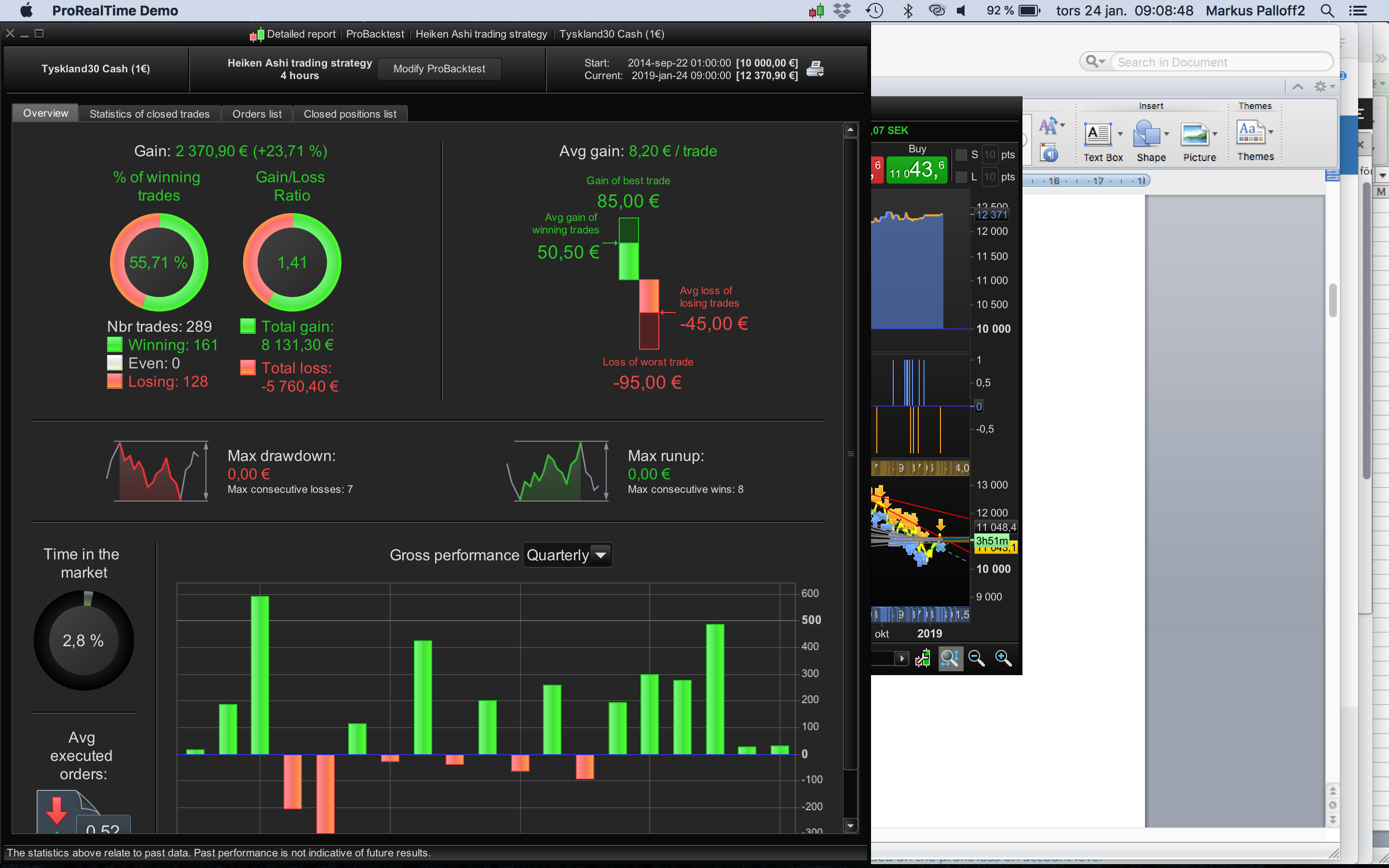Expand the Themes dropdown arrow
This screenshot has height=868, width=1389.
coord(1271,132)
